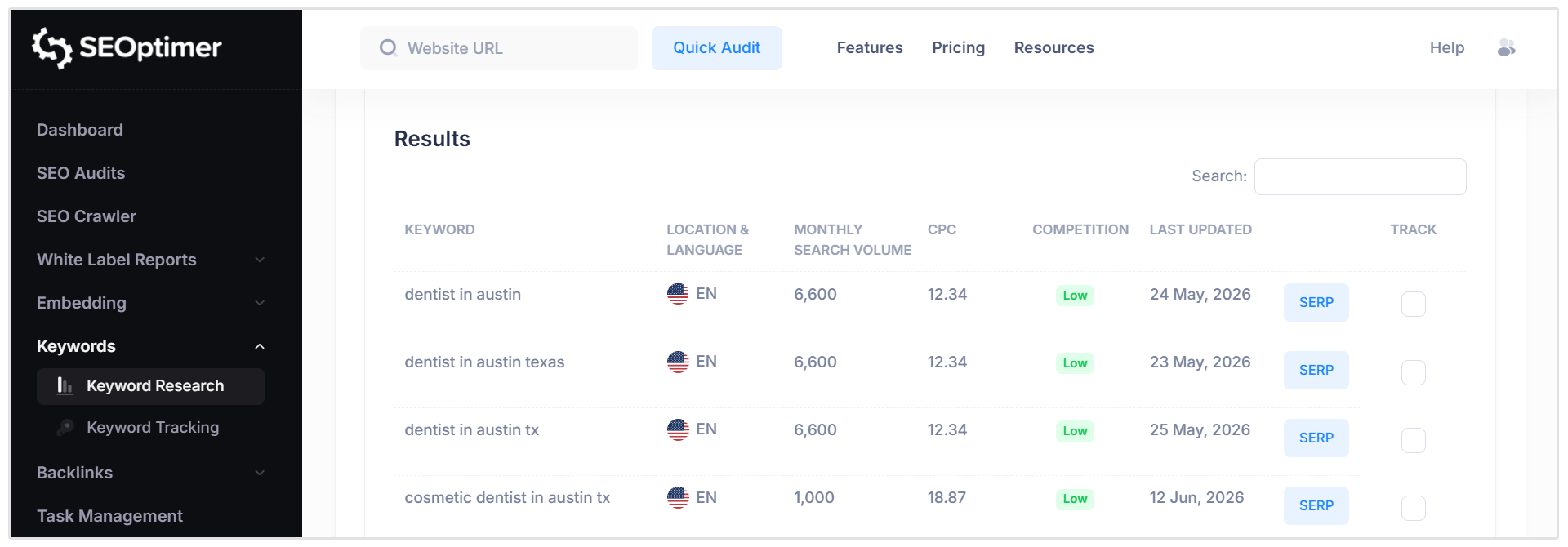Click the Results heading

coord(432,139)
